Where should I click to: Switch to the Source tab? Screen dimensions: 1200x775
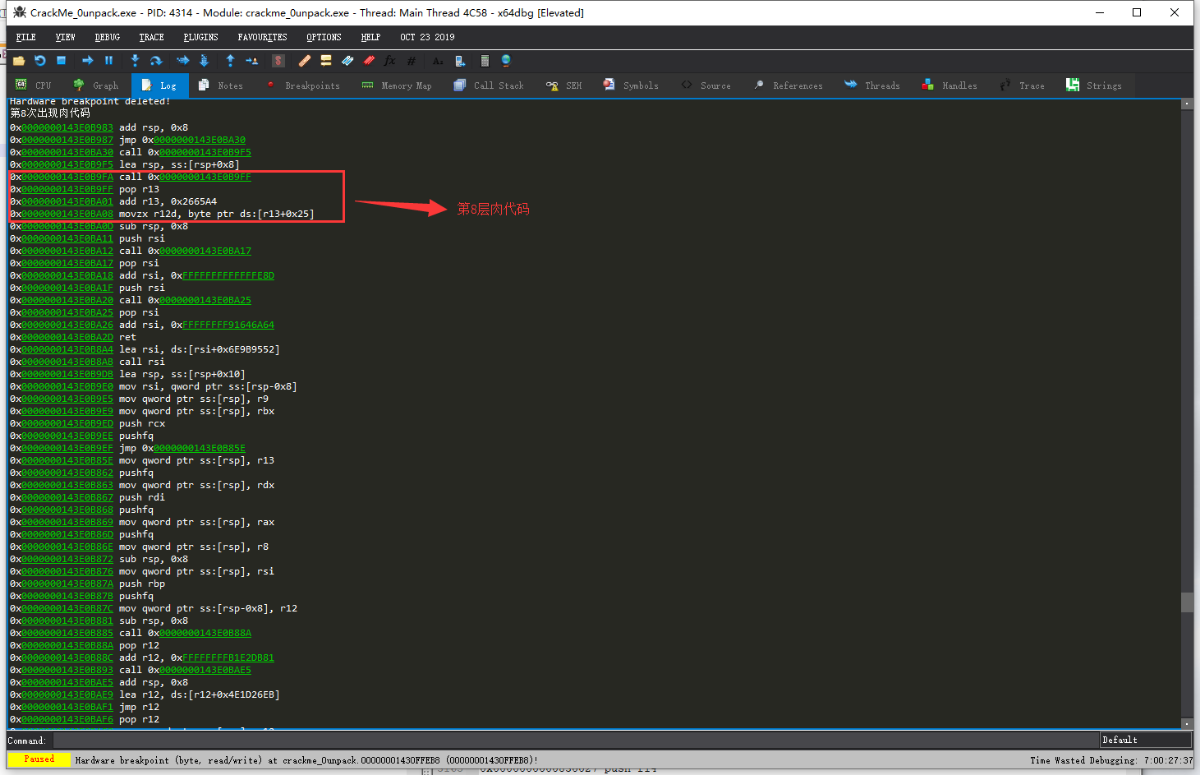pos(706,86)
